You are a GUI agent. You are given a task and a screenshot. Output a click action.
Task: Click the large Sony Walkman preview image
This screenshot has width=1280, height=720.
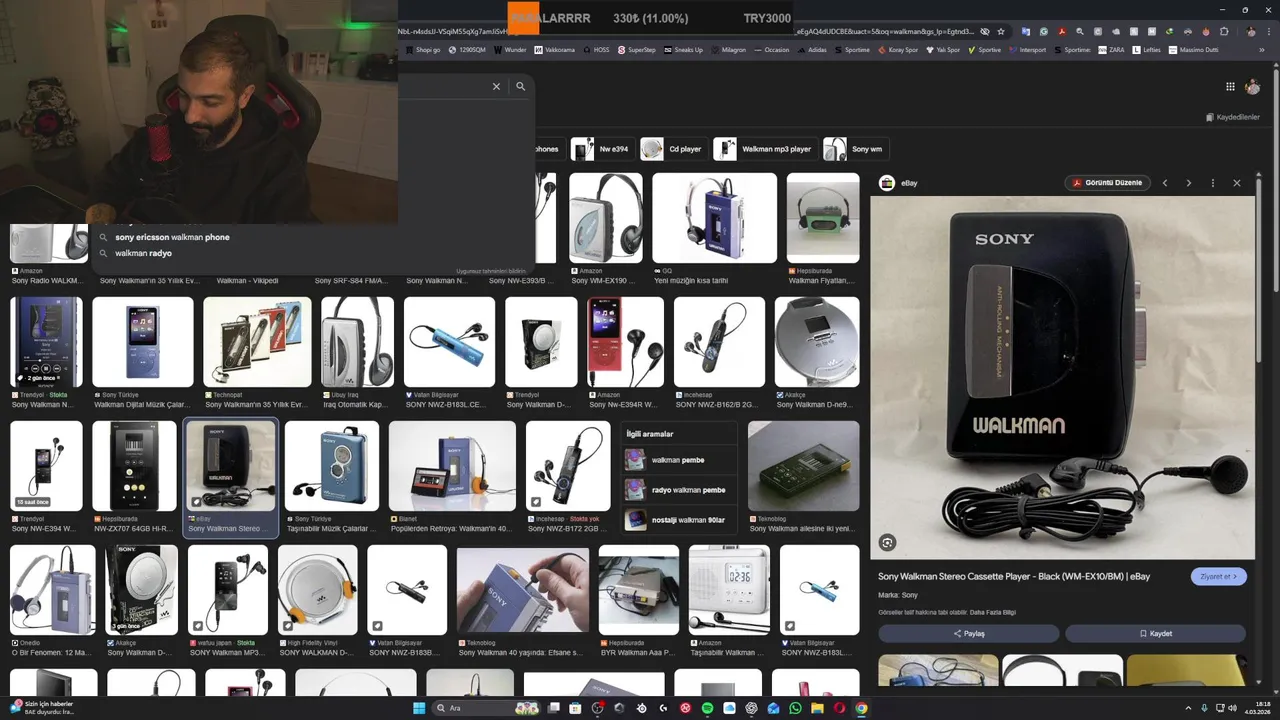click(x=1062, y=377)
